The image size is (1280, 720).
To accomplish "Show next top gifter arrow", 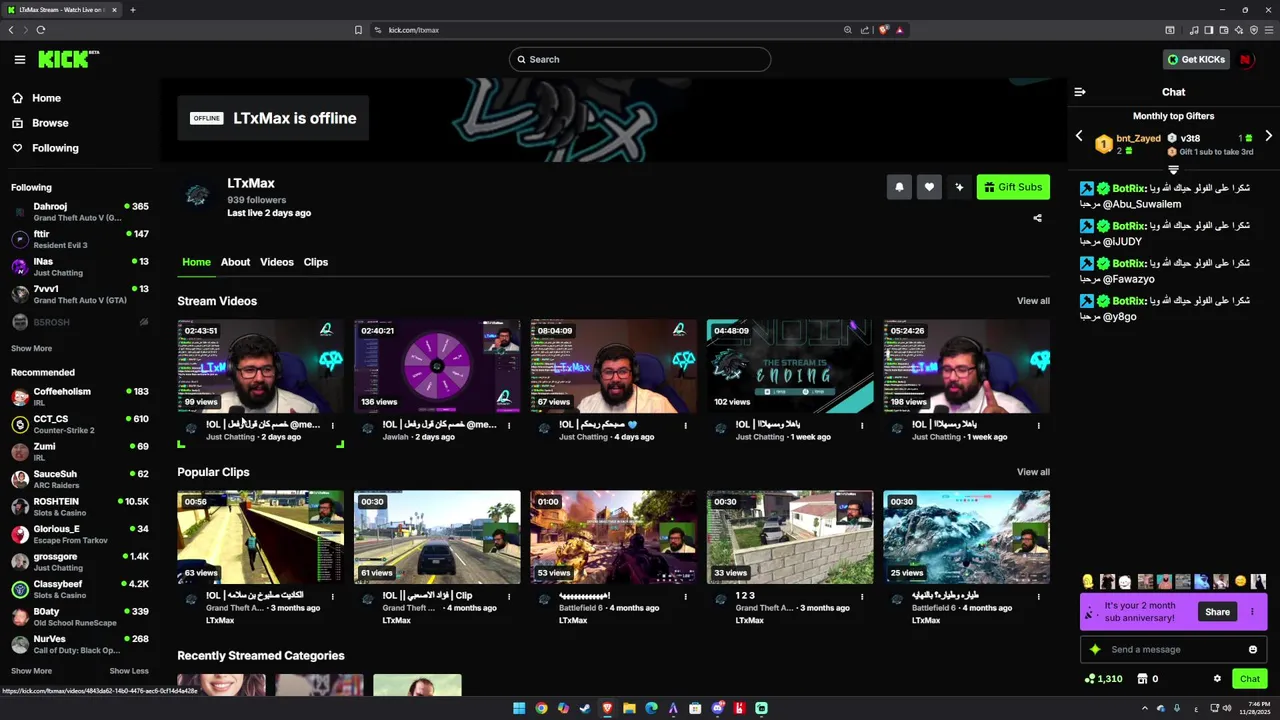I will [x=1269, y=136].
